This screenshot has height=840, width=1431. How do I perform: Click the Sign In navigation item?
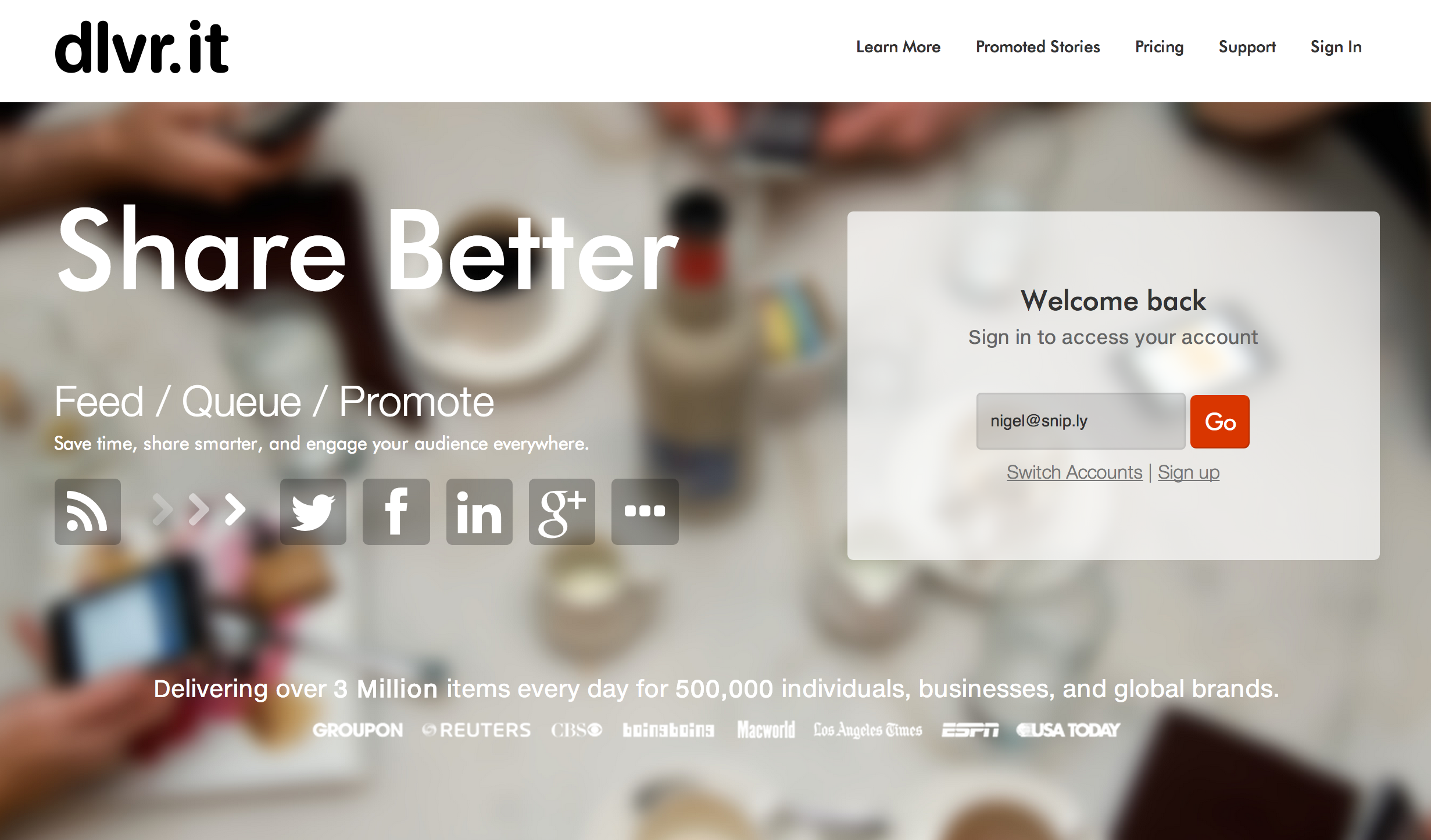click(1335, 45)
